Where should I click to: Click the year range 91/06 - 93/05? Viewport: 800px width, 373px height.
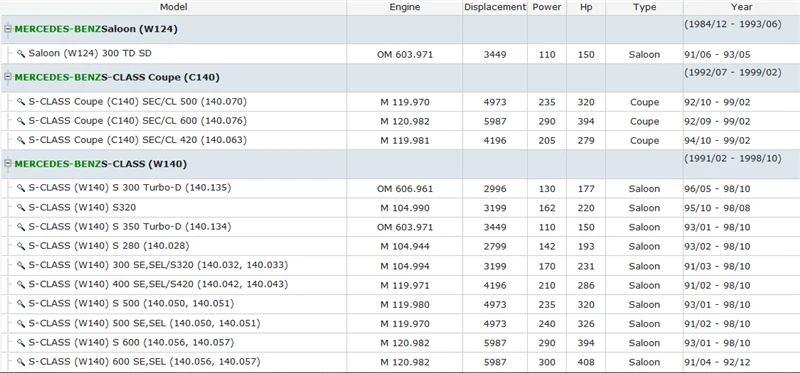pos(717,55)
